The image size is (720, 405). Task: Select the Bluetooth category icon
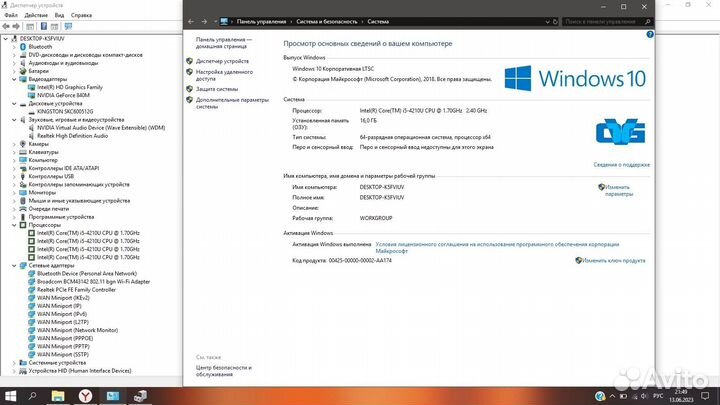[23, 47]
